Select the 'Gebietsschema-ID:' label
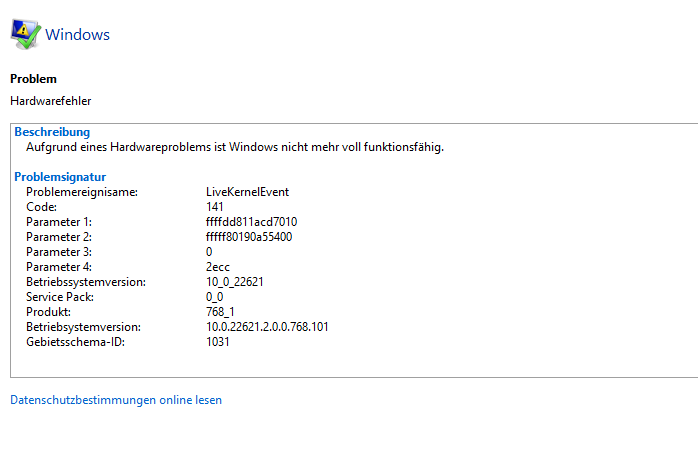698x462 pixels. coord(75,342)
